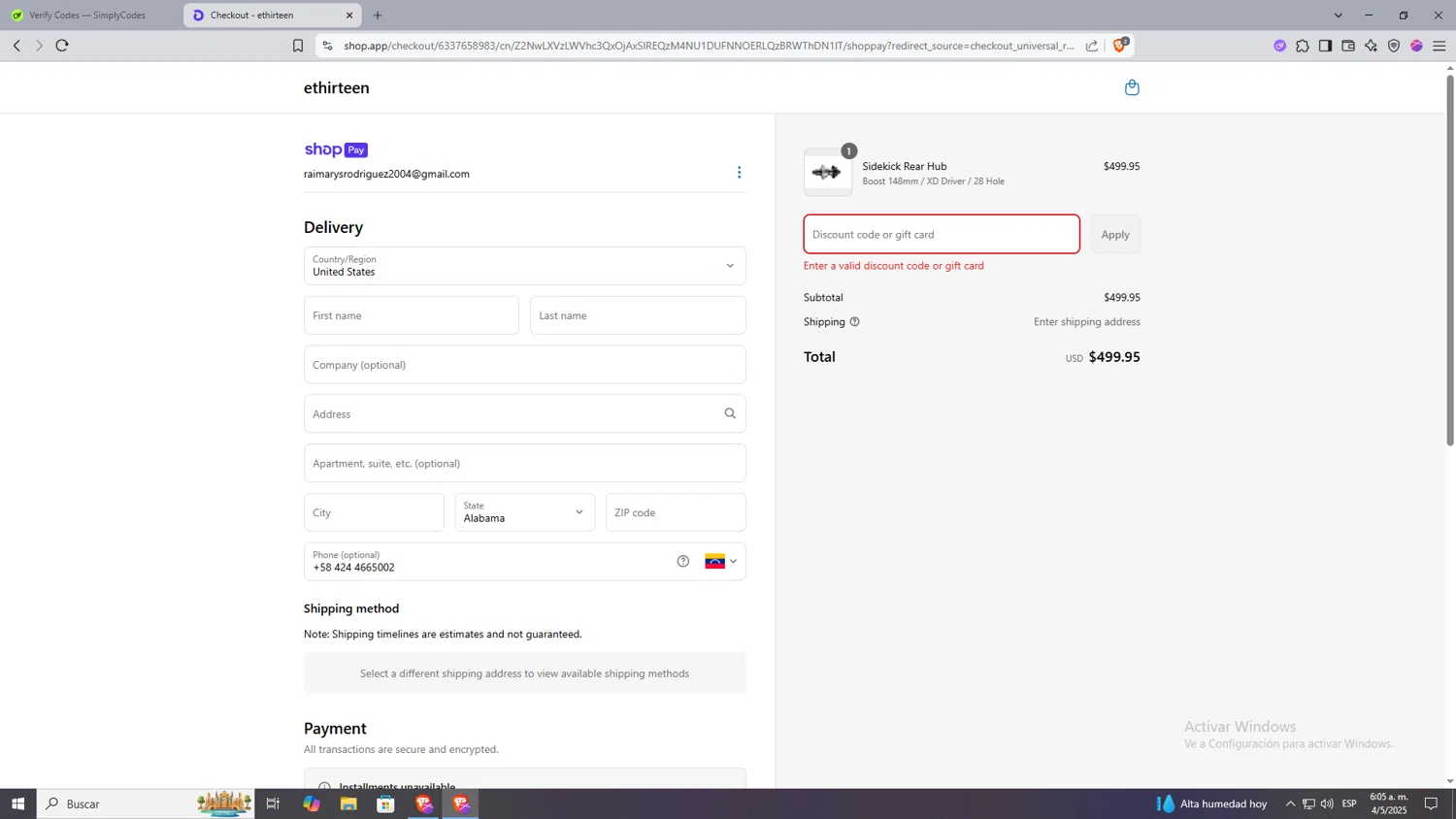Click the Company (optional) field
The height and width of the screenshot is (819, 1456).
(x=525, y=365)
